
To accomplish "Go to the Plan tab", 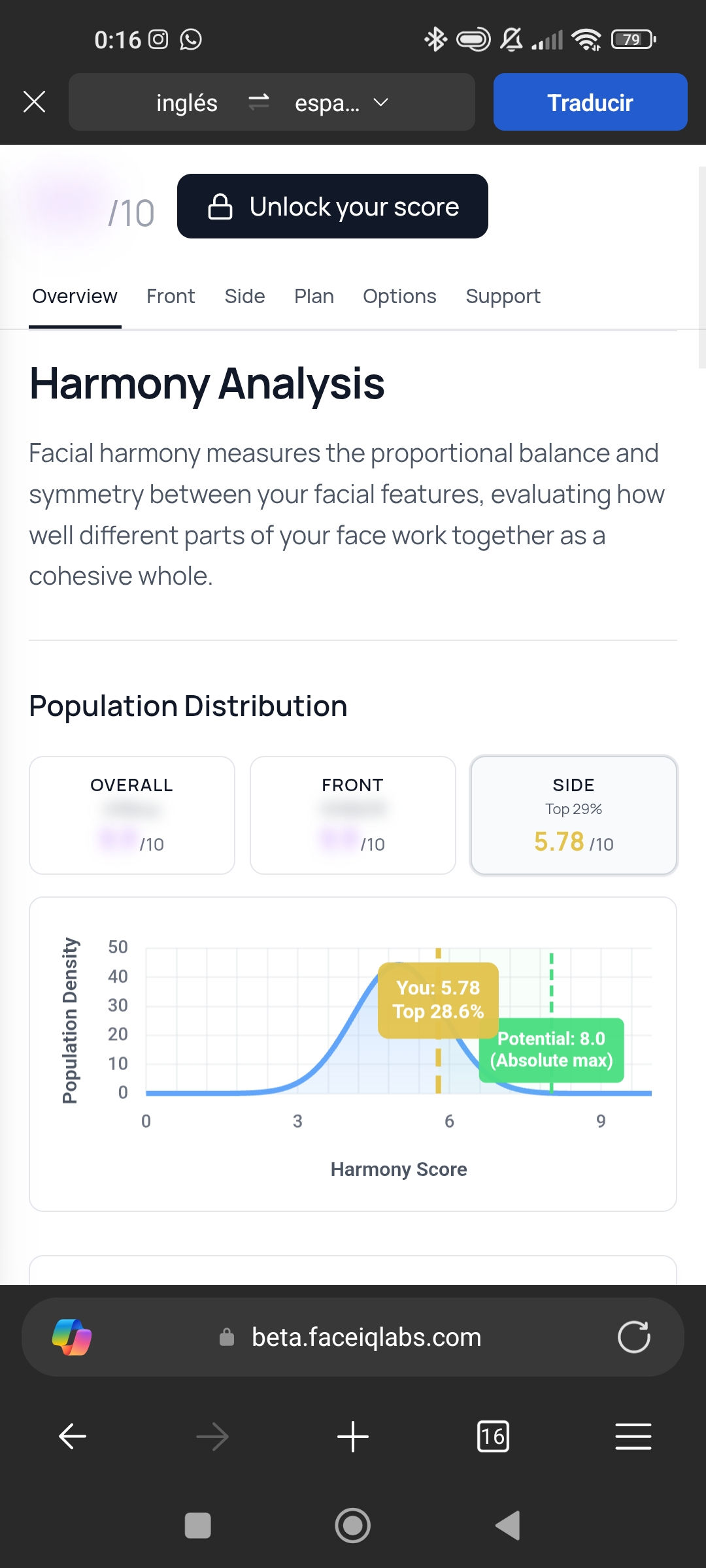I will click(314, 297).
